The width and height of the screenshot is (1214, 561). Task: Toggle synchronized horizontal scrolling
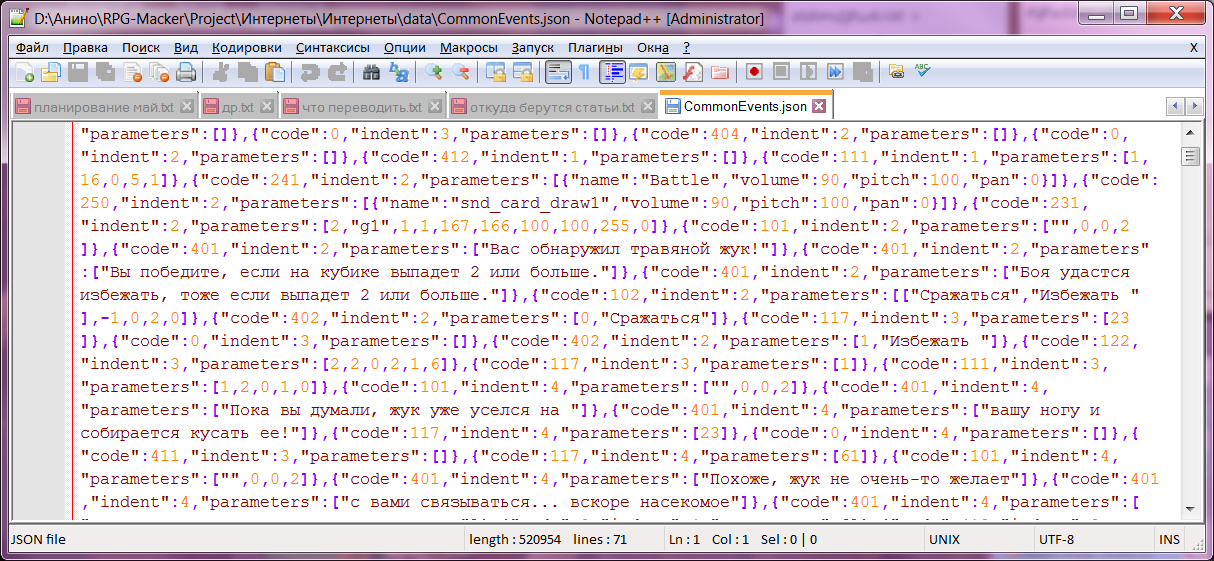click(x=522, y=72)
